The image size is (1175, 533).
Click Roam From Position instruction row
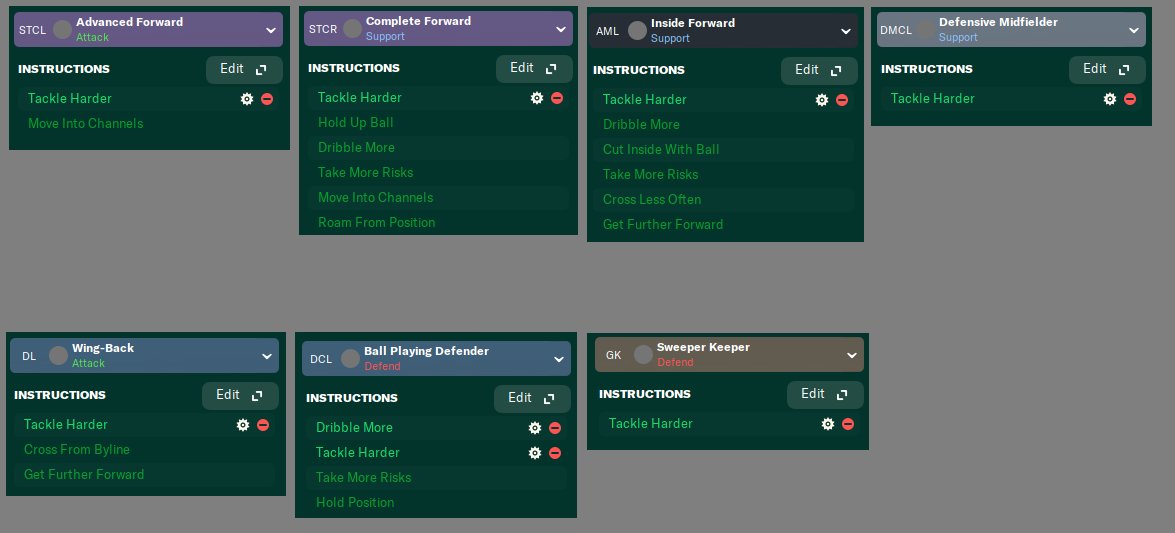[x=376, y=223]
